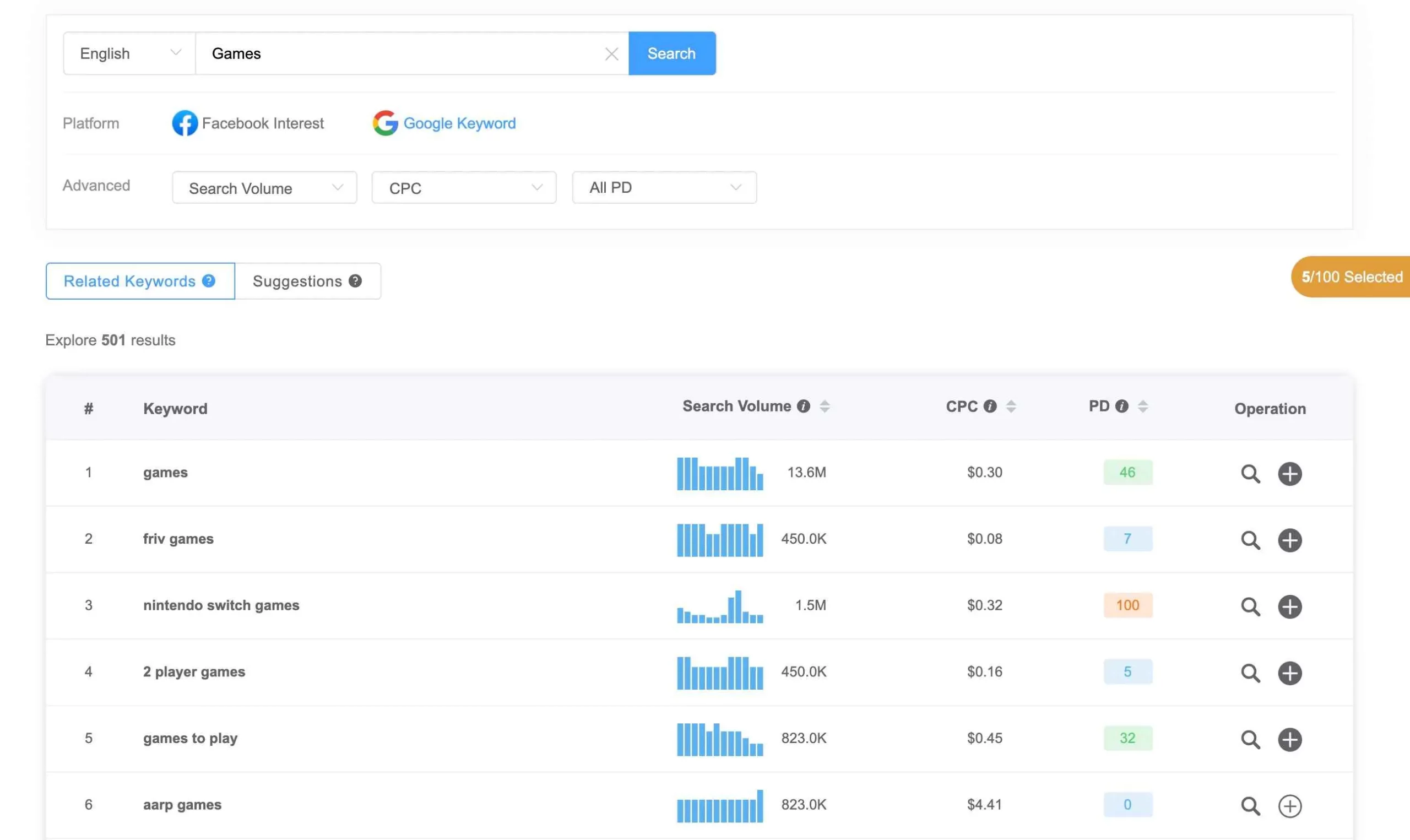Click the Facebook Interest platform logo
The image size is (1410, 840).
tap(185, 123)
